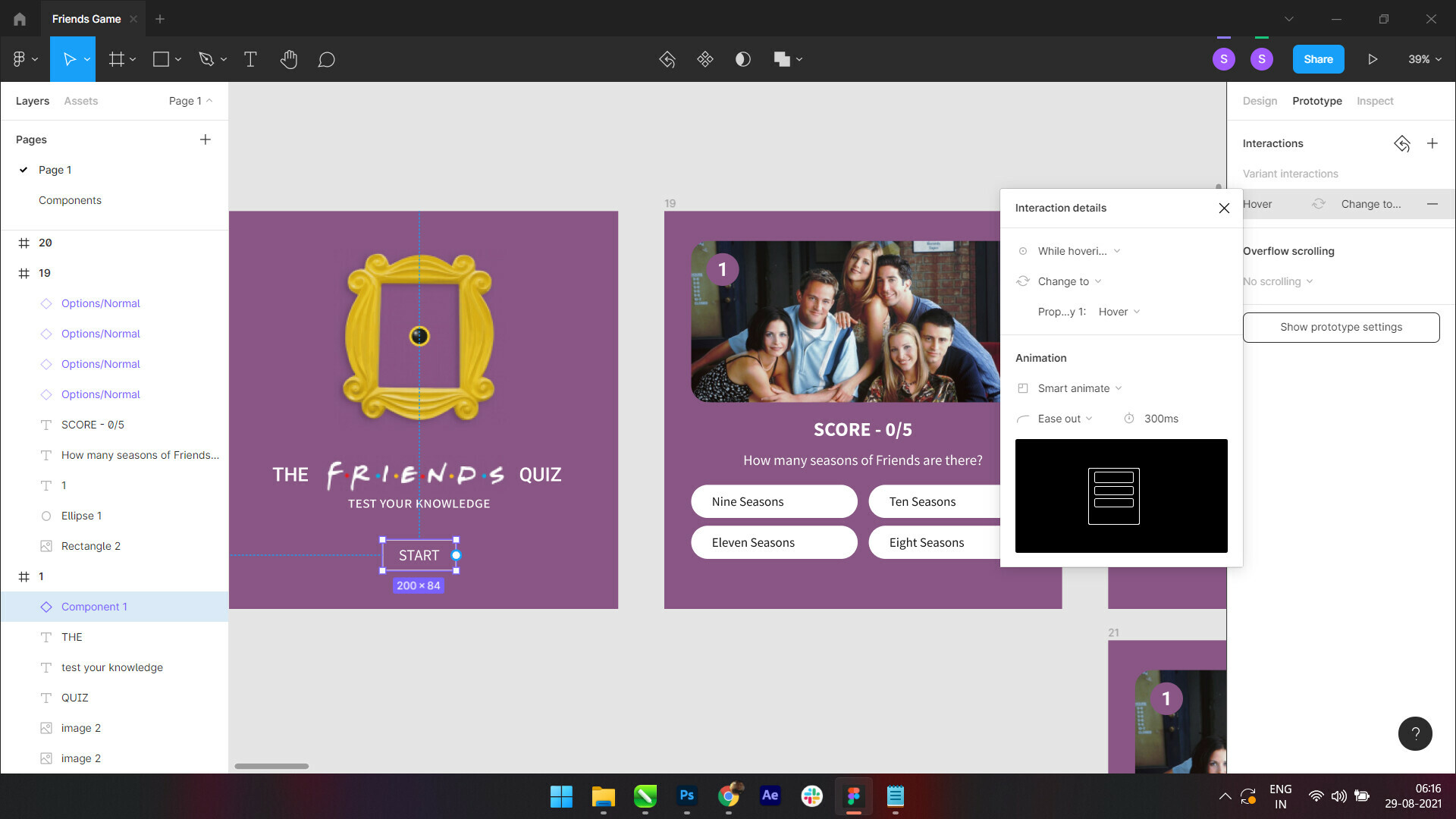Add a new interaction with plus icon
The height and width of the screenshot is (819, 1456).
[1432, 143]
